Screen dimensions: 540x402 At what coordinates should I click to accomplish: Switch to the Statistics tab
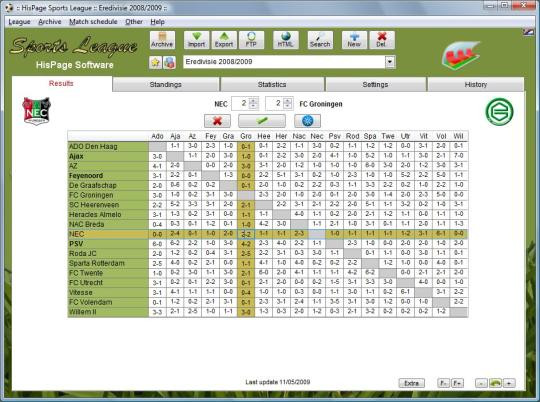[272, 84]
